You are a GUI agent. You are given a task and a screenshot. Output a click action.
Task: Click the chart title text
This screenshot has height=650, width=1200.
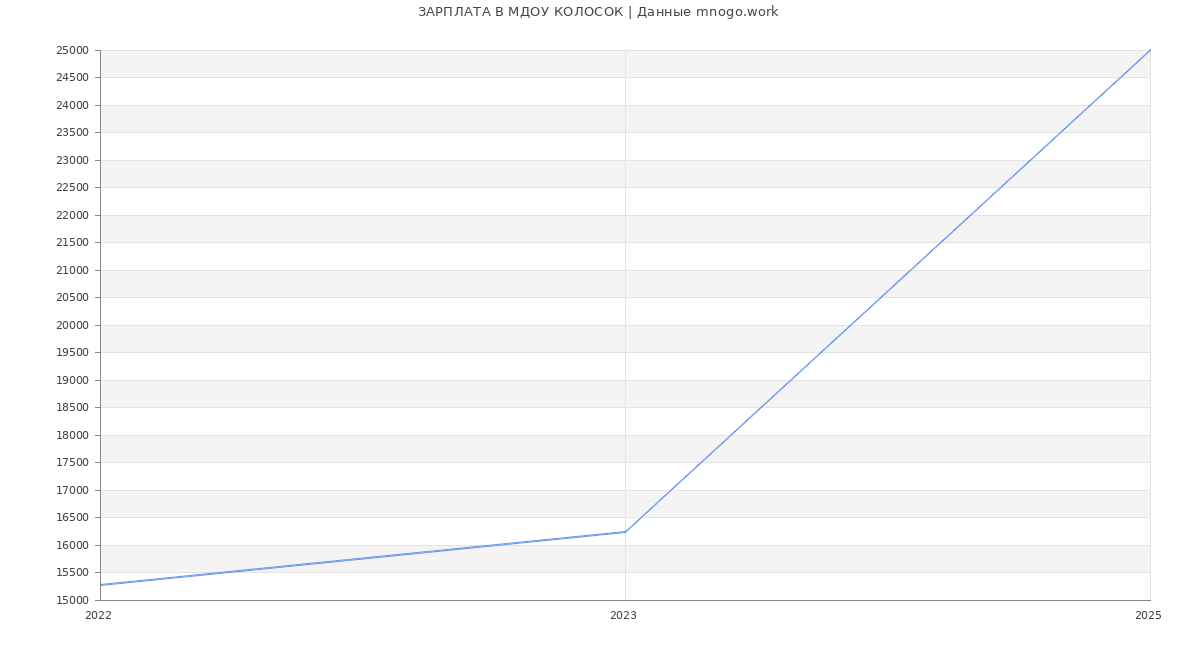(598, 12)
